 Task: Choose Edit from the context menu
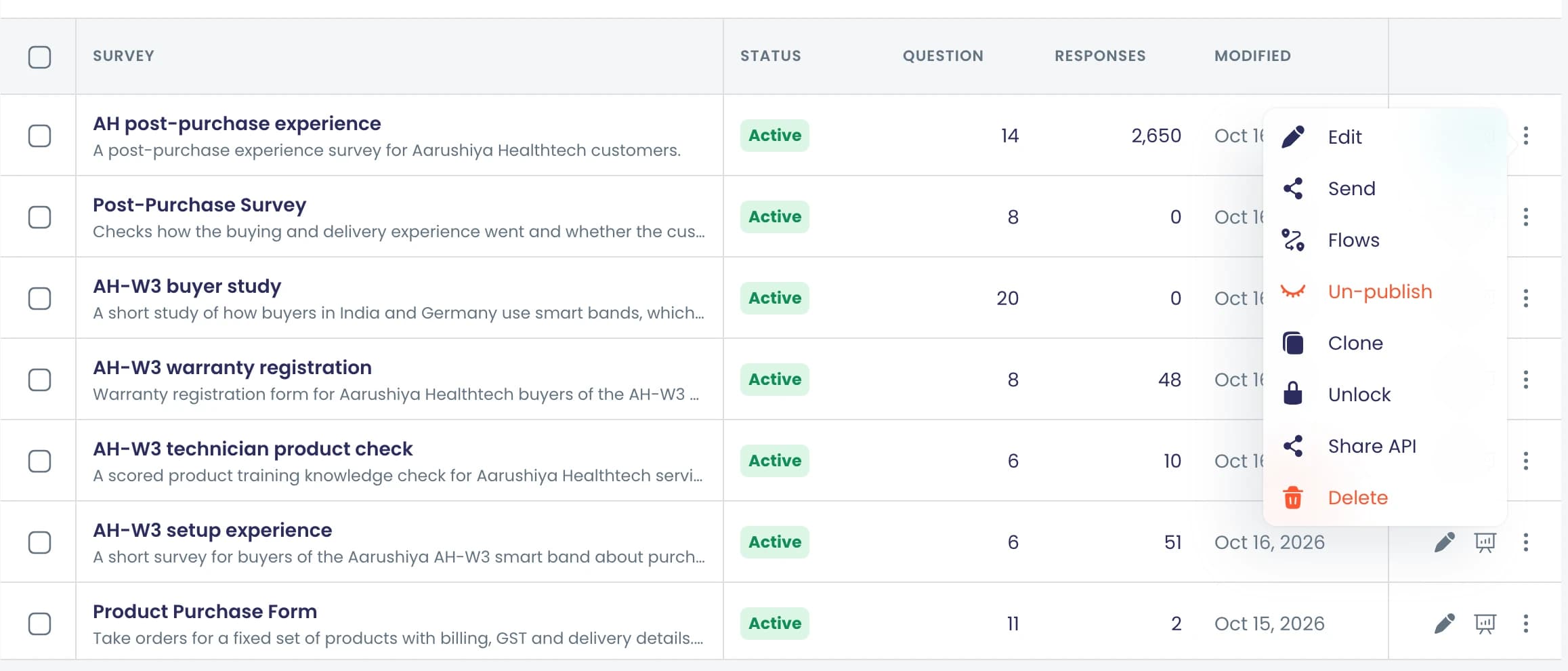(x=1385, y=137)
